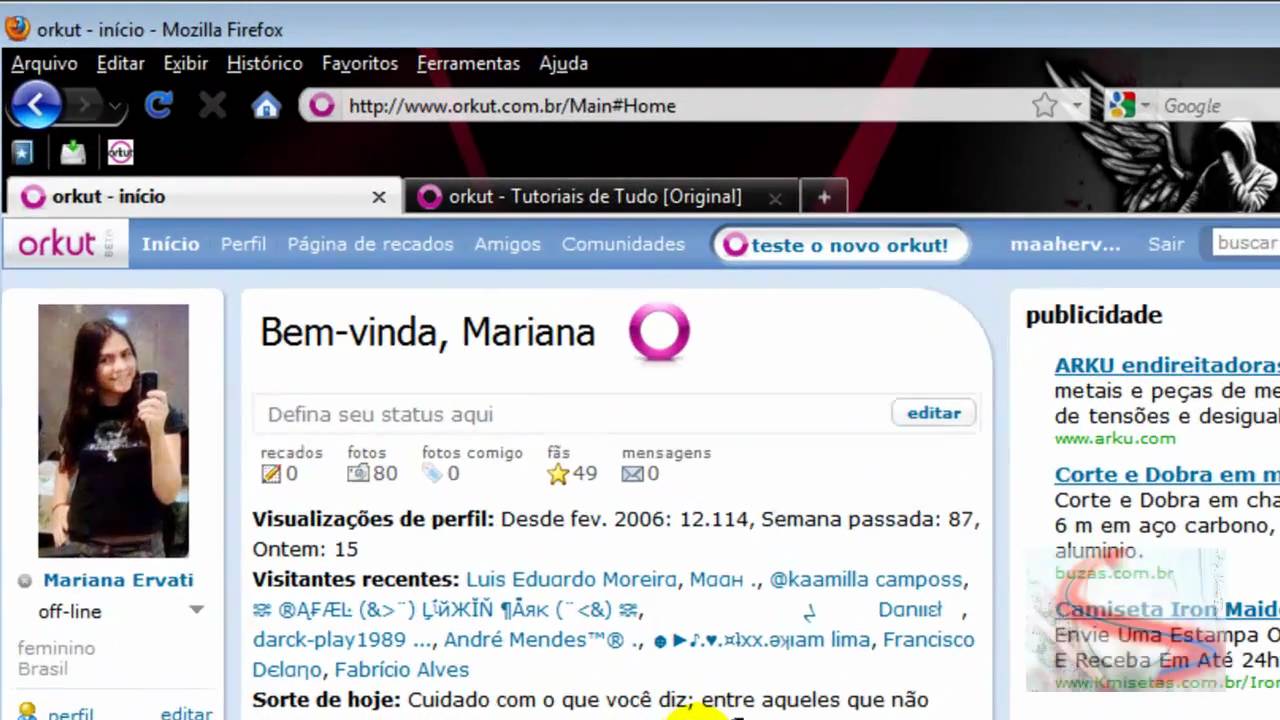Open the Arquivo menu
Screen dimensions: 1280x720
[x=44, y=63]
